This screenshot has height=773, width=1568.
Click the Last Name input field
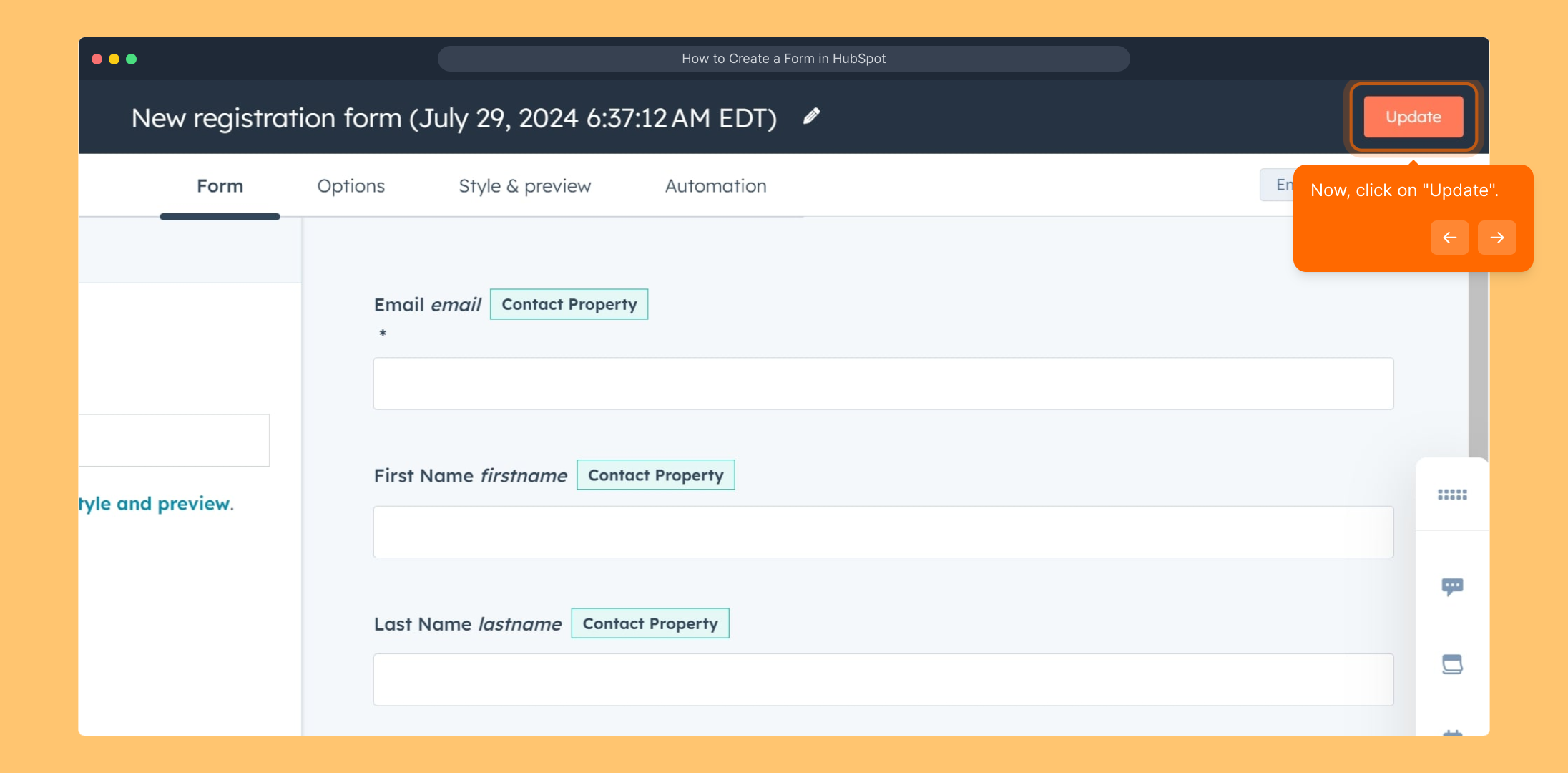tap(883, 679)
